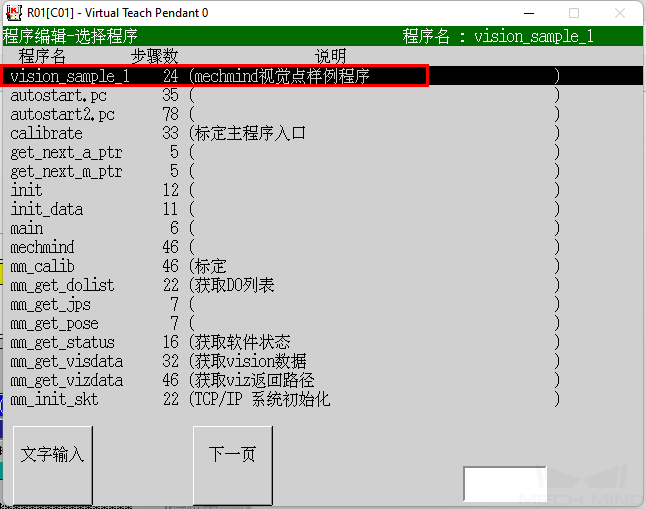The image size is (646, 509).
Task: Go to next page with 下一页
Action: [x=233, y=465]
